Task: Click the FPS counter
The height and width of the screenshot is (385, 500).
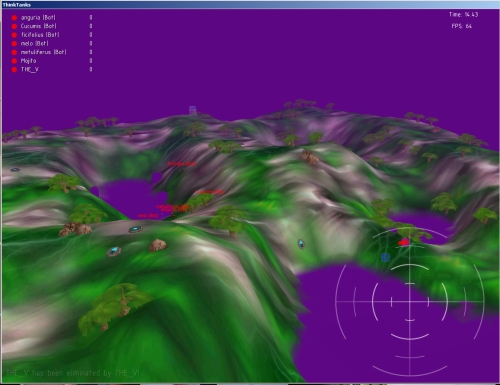Action: click(462, 26)
